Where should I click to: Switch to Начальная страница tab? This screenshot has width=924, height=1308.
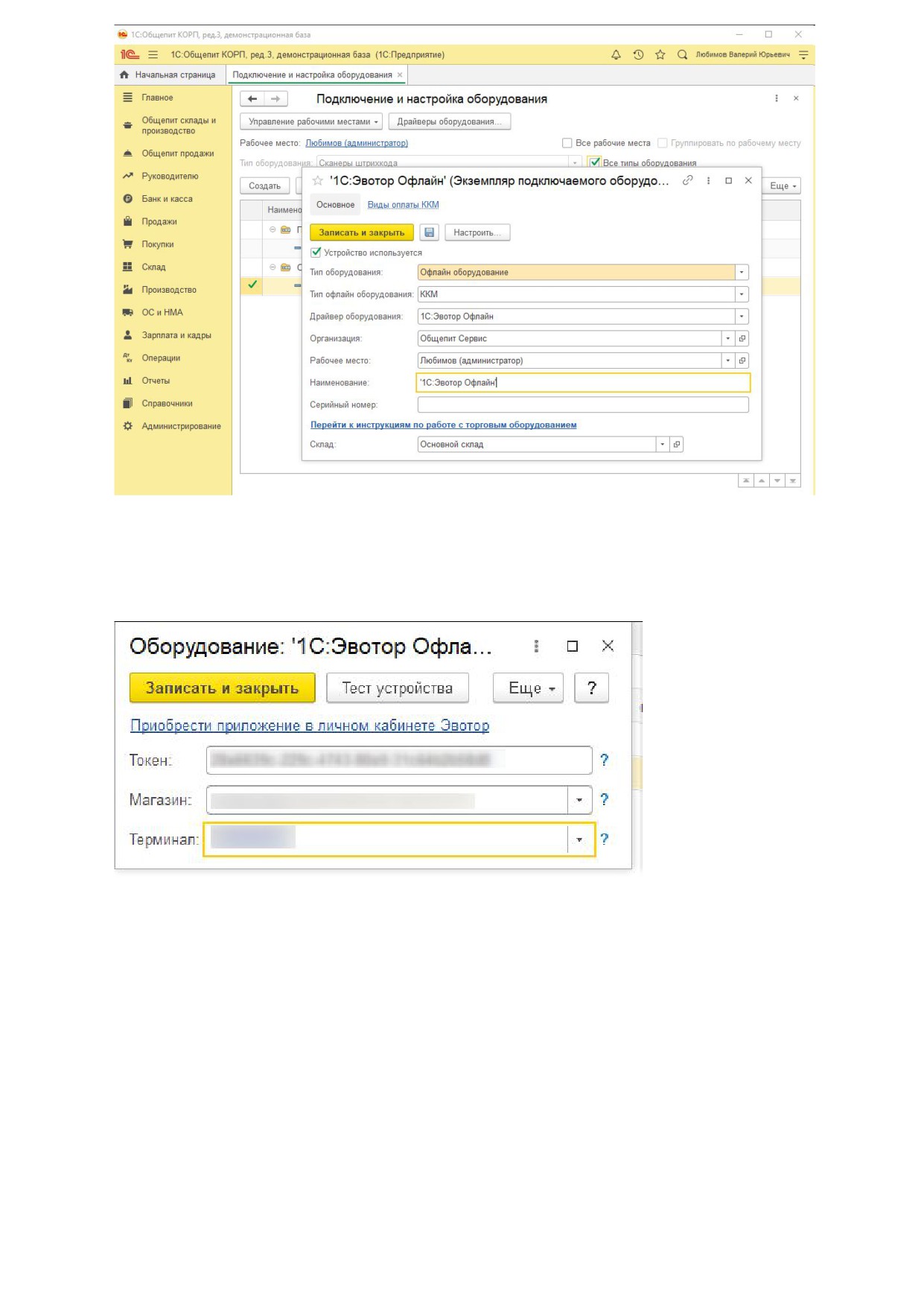[170, 74]
